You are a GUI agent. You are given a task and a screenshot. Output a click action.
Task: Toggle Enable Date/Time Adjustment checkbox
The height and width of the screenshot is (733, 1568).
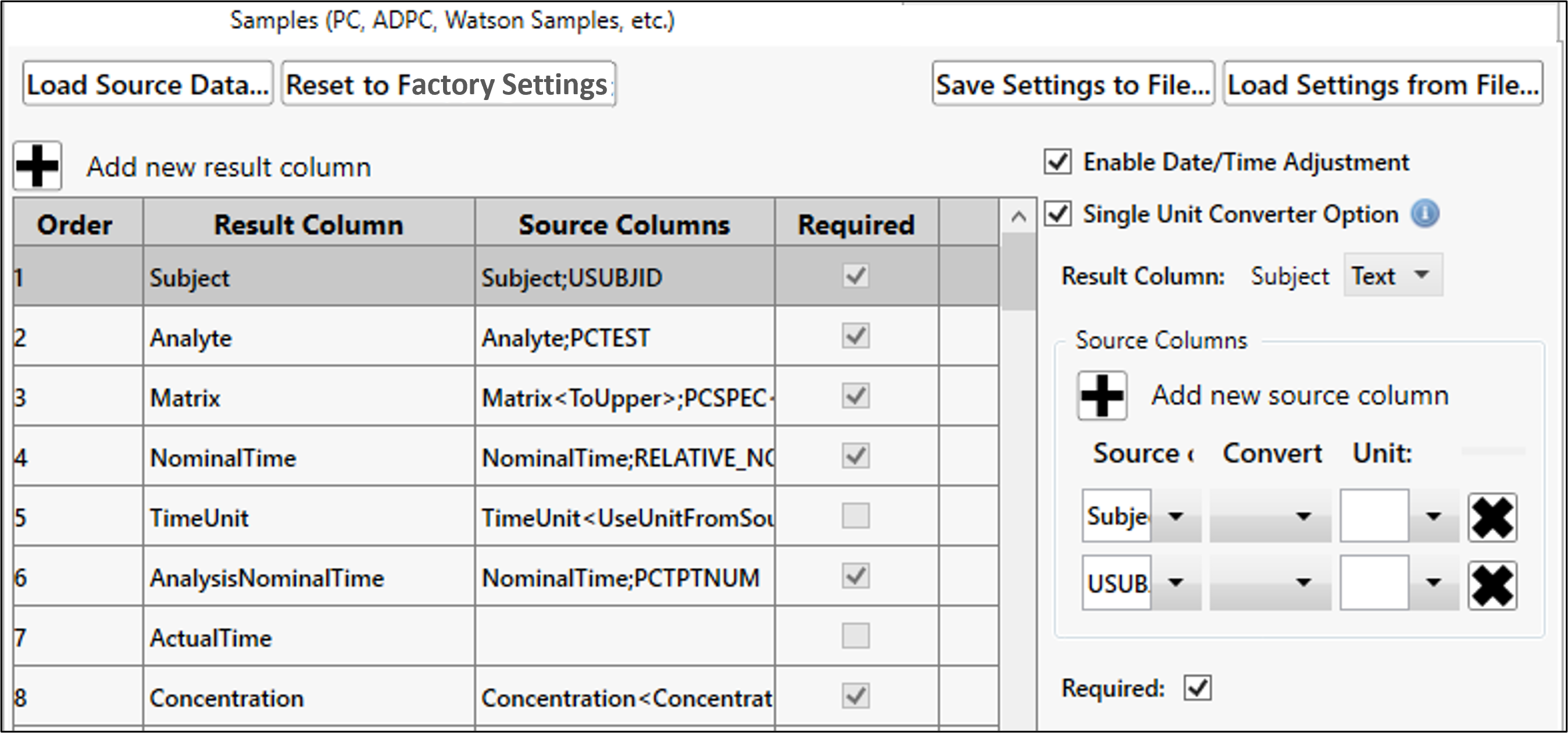pyautogui.click(x=1058, y=162)
